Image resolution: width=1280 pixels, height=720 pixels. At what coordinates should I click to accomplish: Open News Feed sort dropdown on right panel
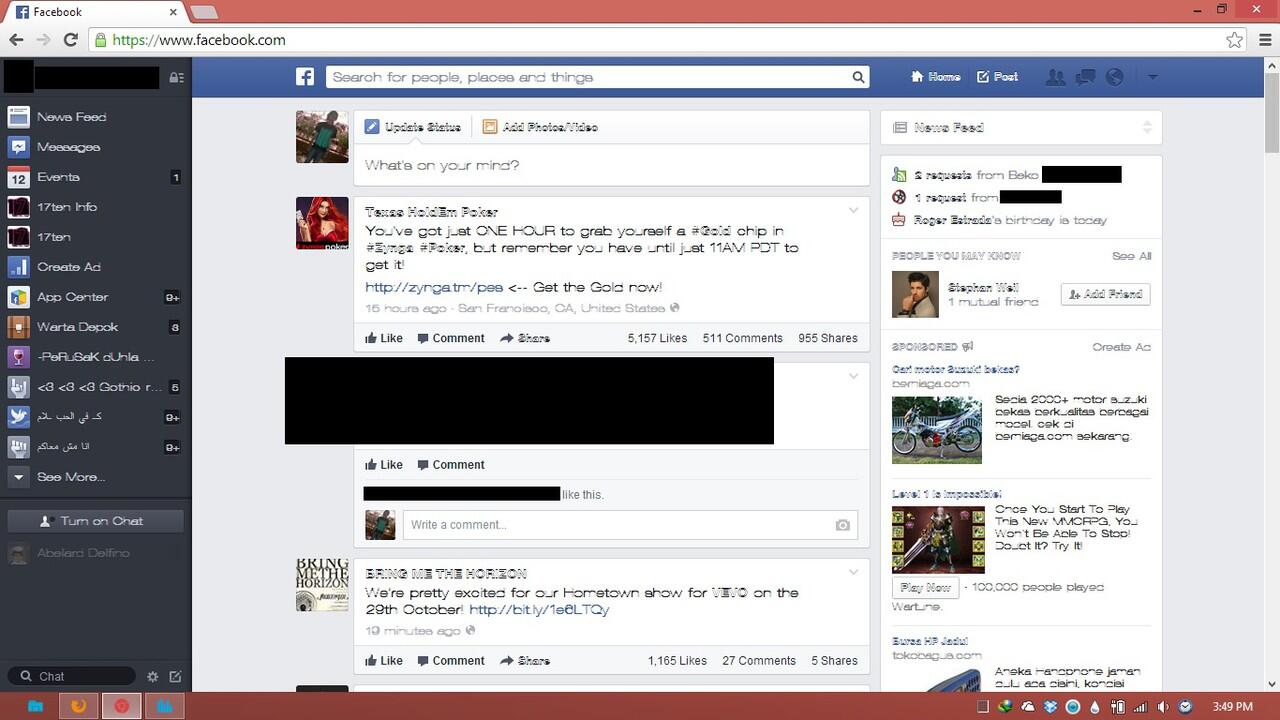click(1147, 127)
